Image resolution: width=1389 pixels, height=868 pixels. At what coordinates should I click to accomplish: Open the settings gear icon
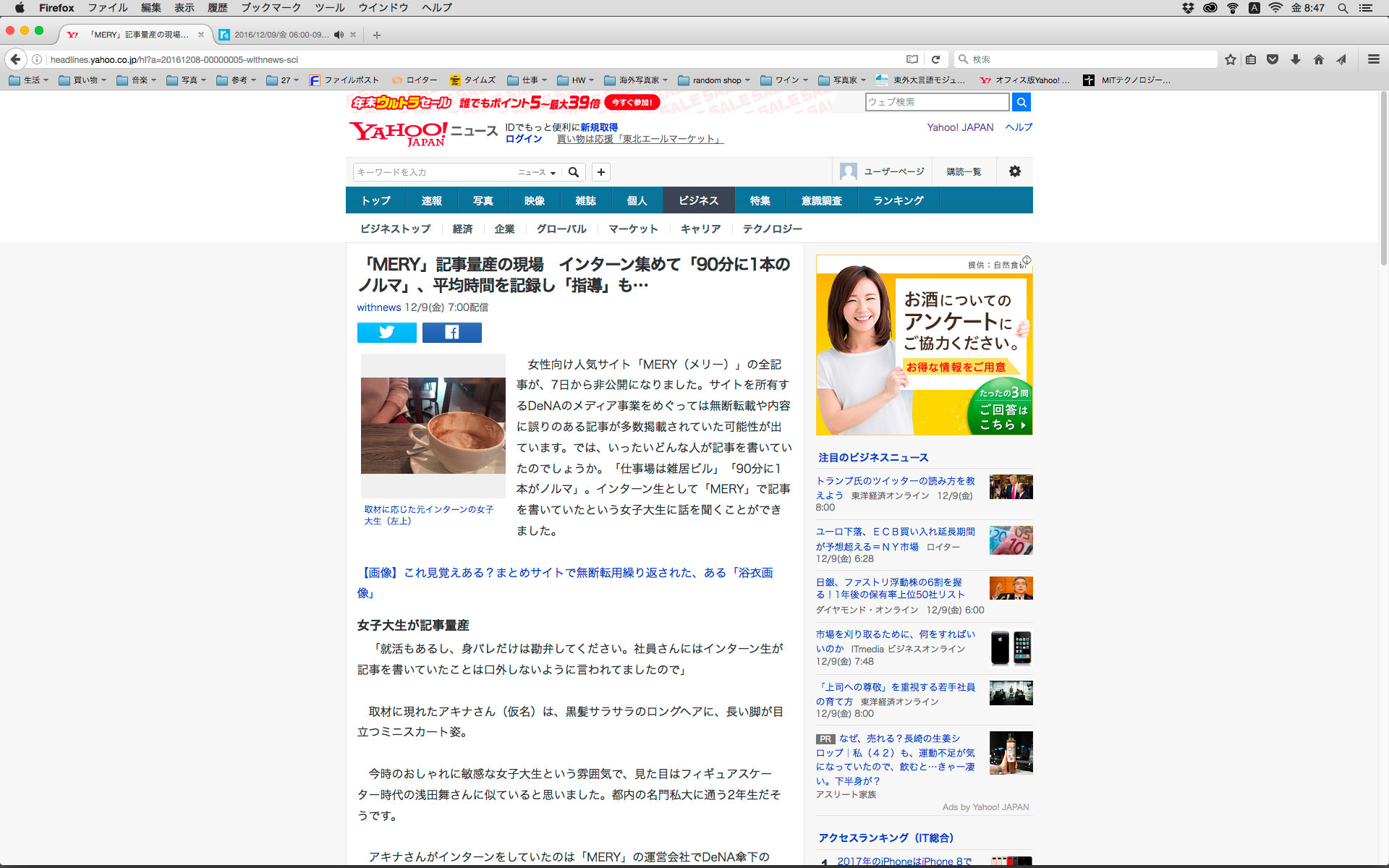(1014, 171)
